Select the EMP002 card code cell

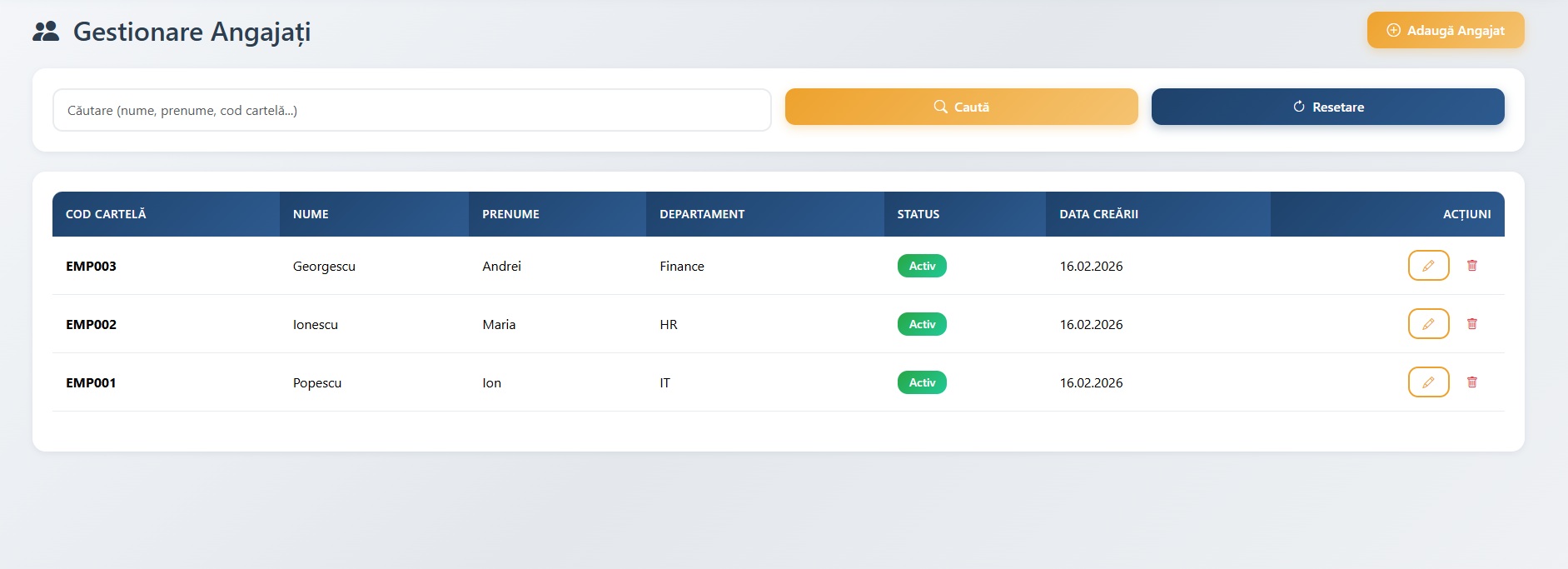pos(92,324)
